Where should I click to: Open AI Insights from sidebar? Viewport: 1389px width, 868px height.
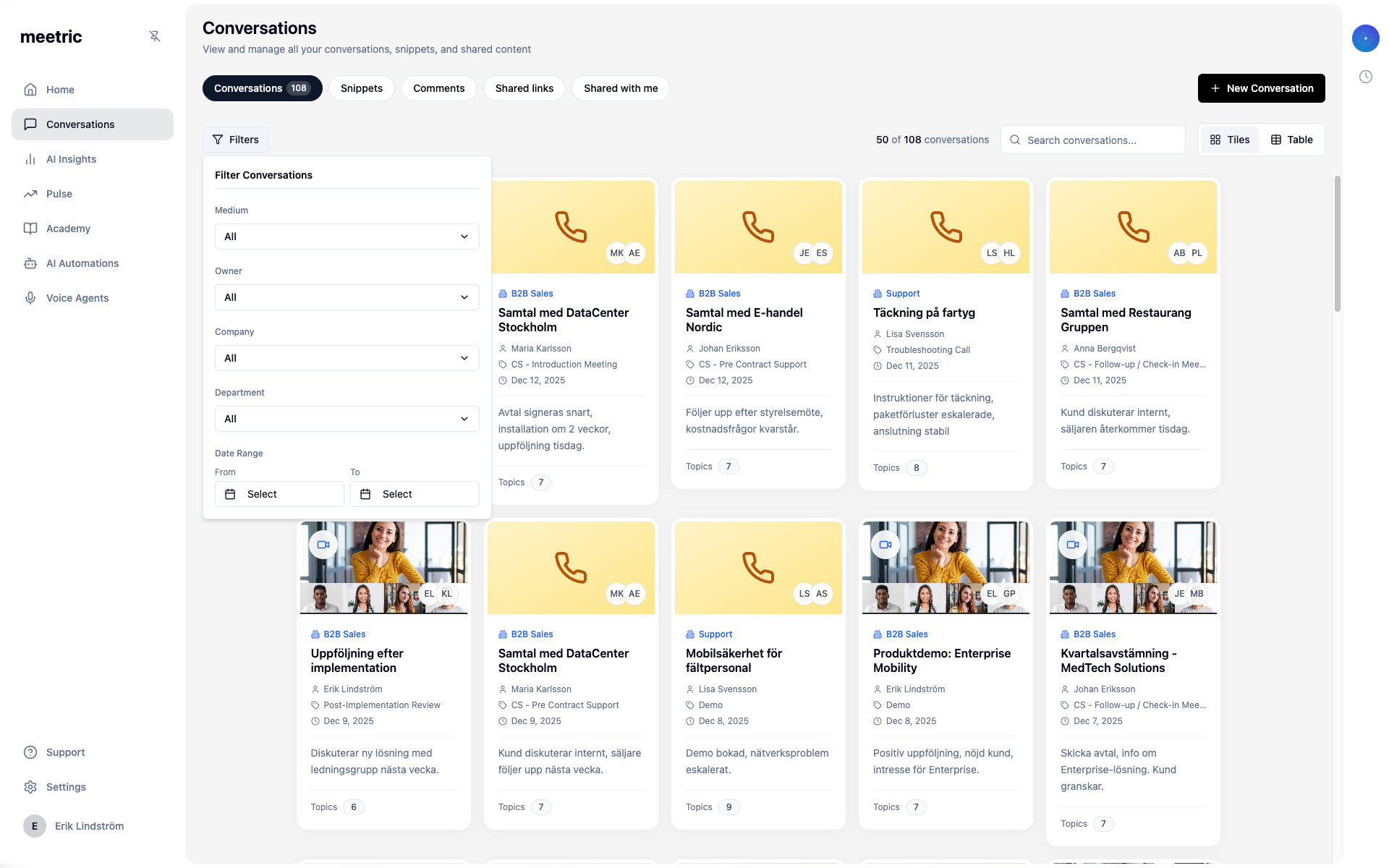click(71, 159)
